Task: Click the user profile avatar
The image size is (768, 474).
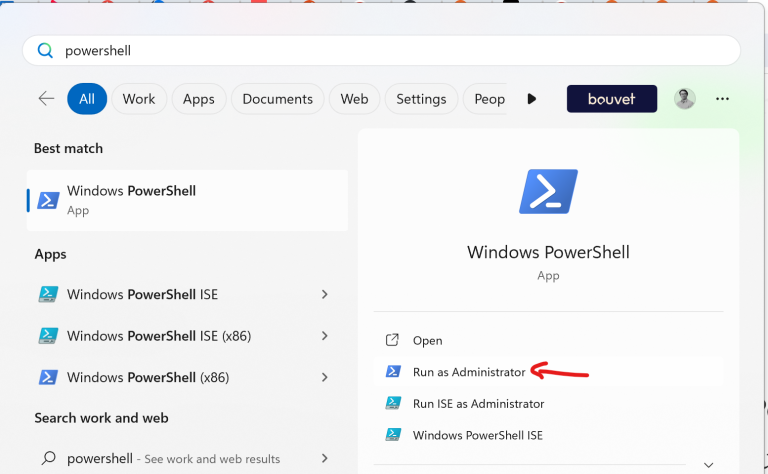Action: pos(684,98)
